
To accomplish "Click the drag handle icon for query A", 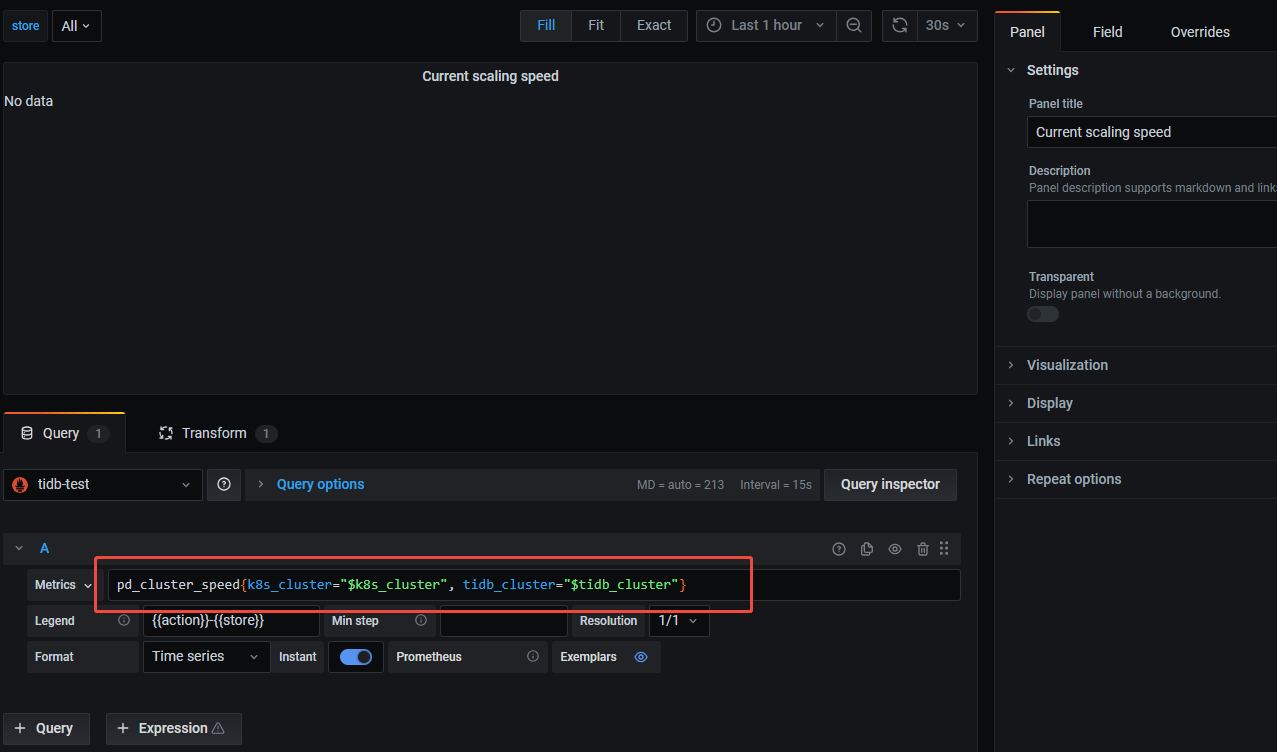I will [944, 549].
